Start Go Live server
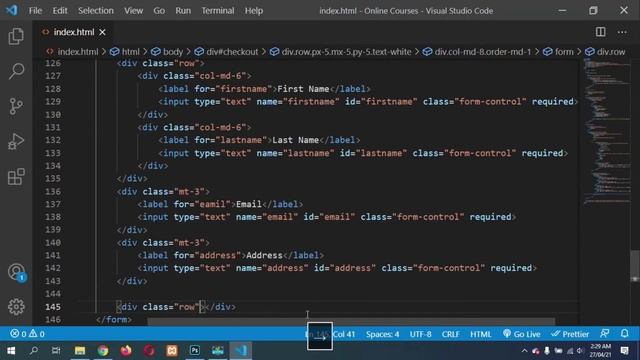 [x=521, y=334]
